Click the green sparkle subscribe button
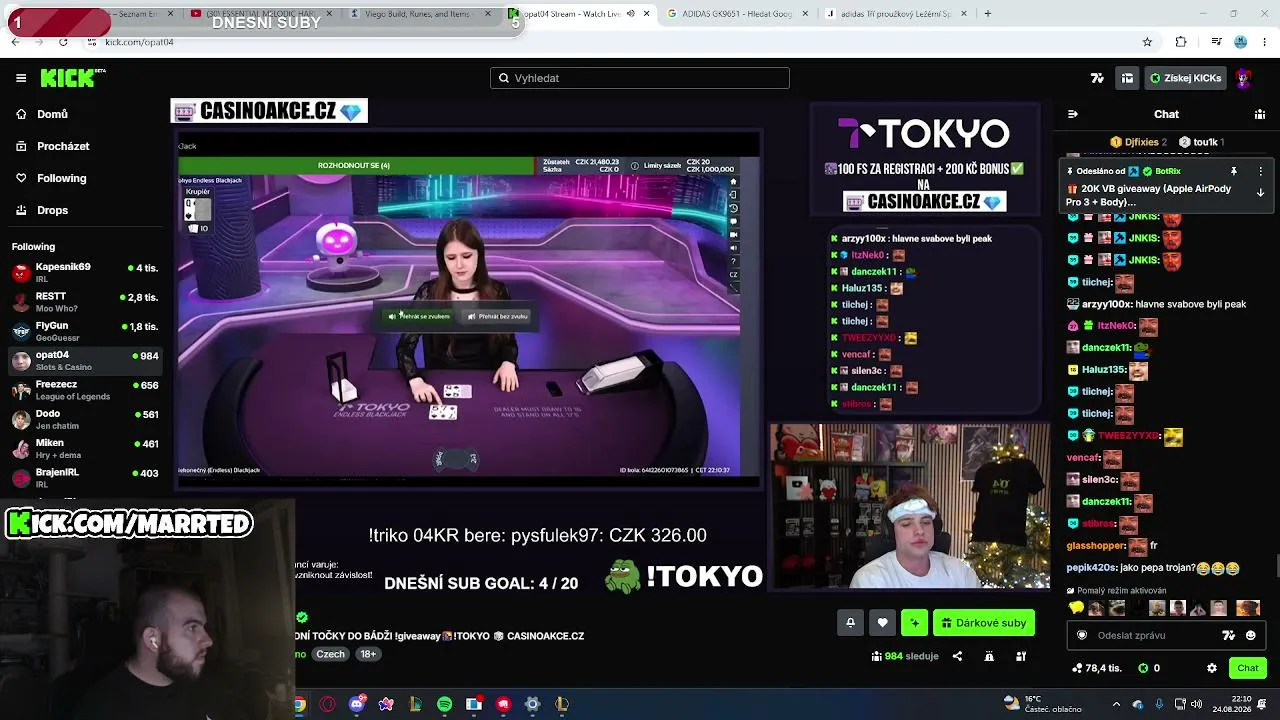Image resolution: width=1280 pixels, height=720 pixels. pyautogui.click(x=914, y=623)
